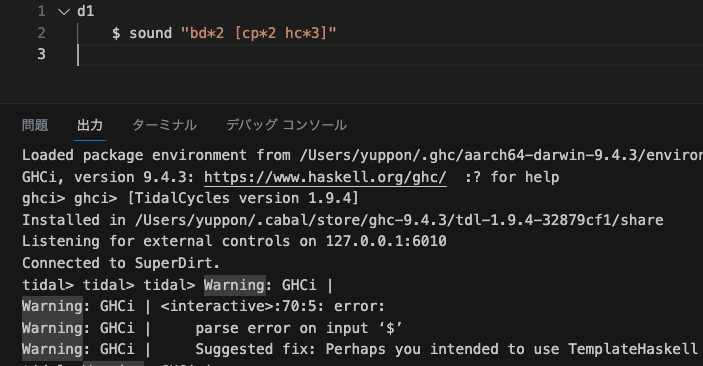Click the Listening for external controls line

pyautogui.click(x=234, y=241)
